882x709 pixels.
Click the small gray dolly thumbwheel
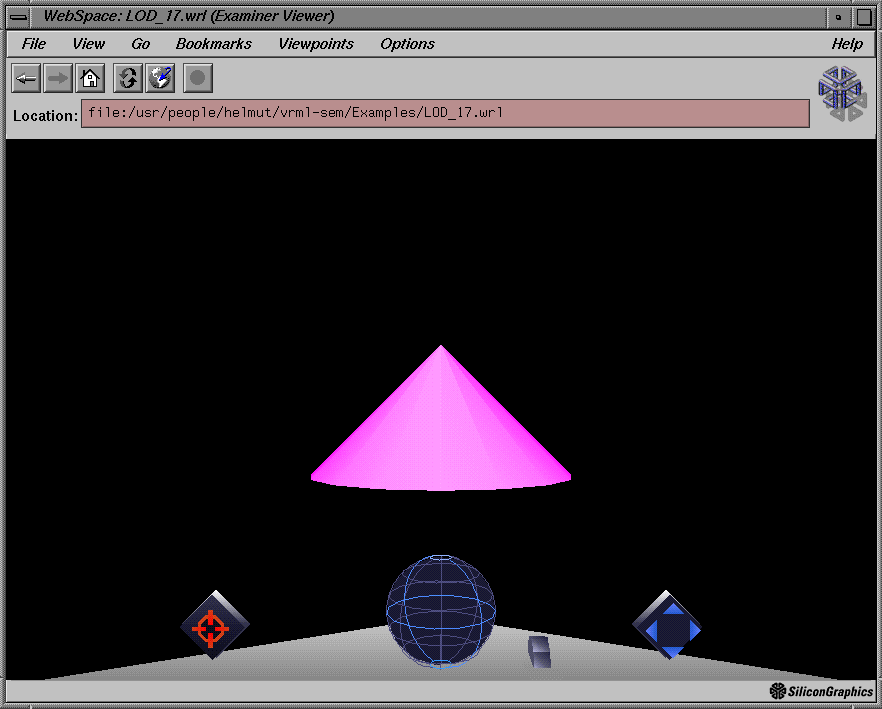539,652
